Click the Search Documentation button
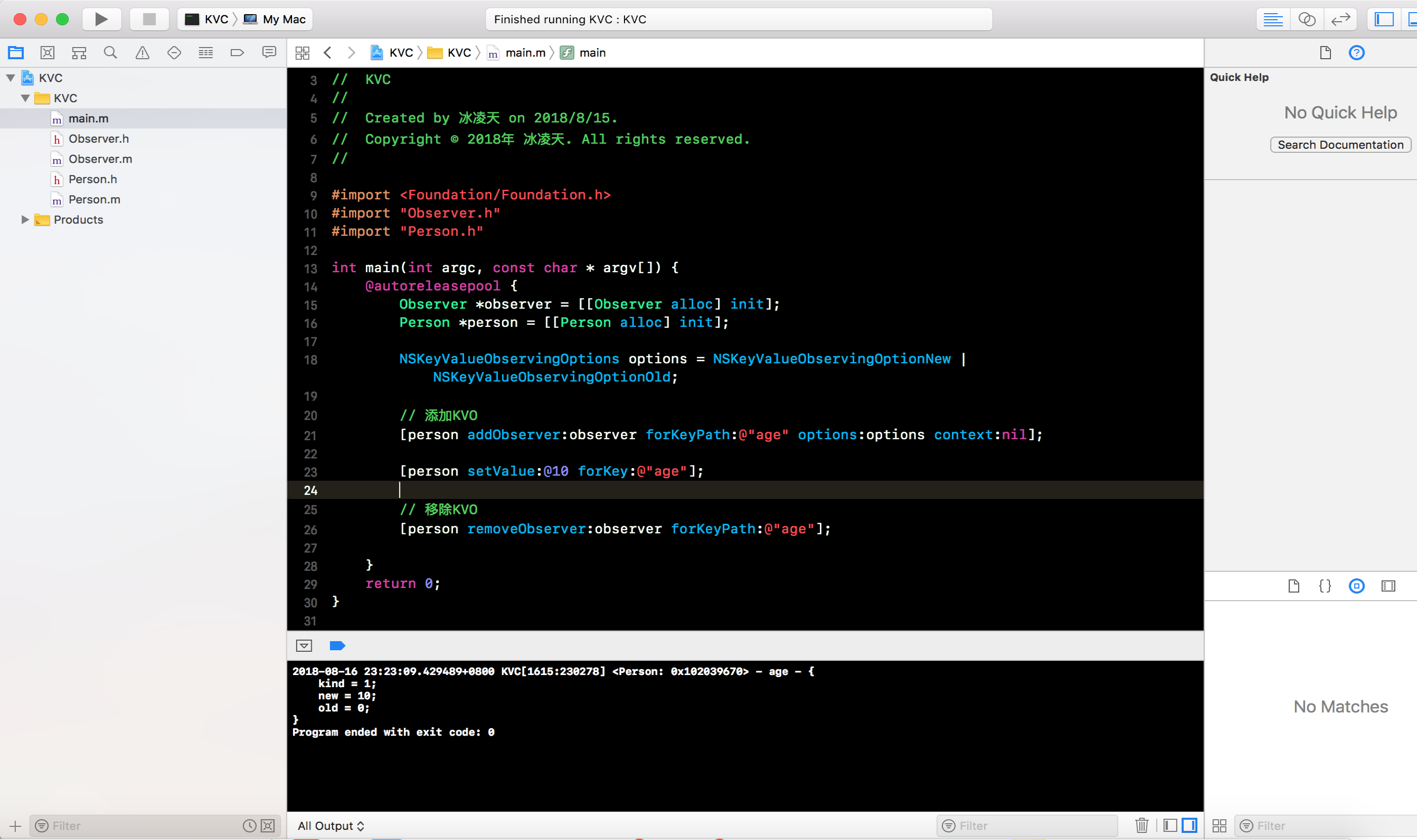Image resolution: width=1417 pixels, height=840 pixels. coord(1340,145)
